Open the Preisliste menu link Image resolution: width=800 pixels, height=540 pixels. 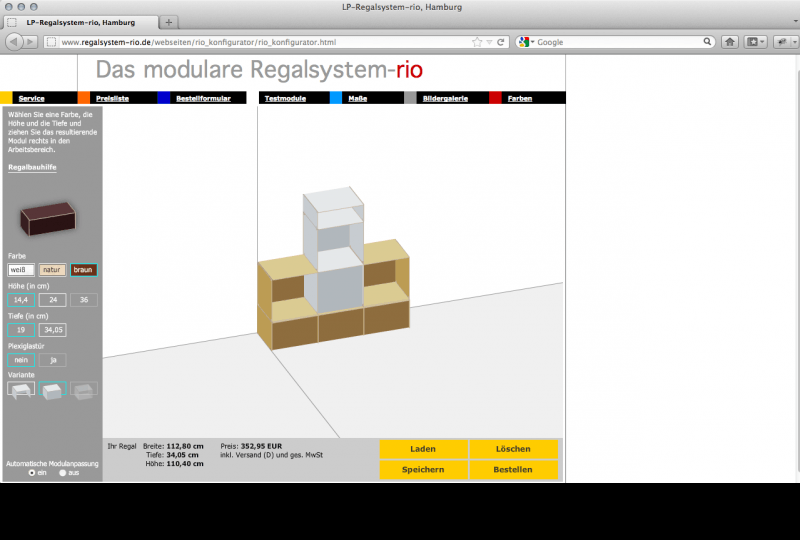tap(112, 98)
